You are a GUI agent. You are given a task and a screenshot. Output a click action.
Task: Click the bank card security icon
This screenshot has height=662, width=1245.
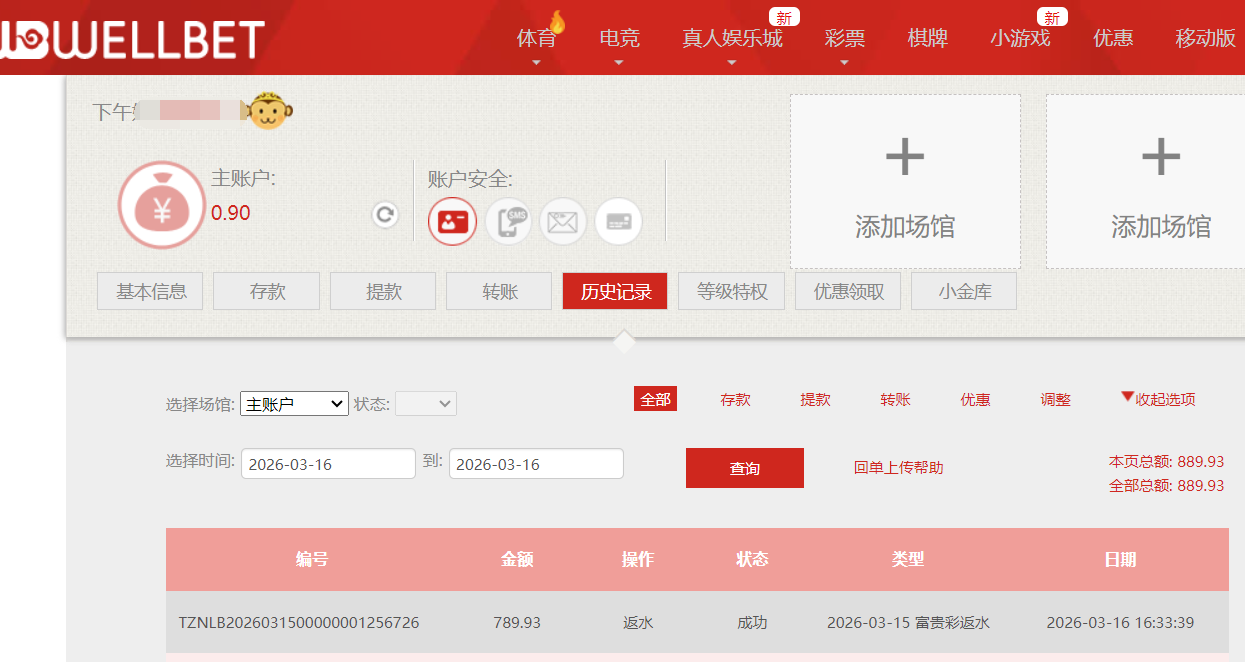click(617, 221)
